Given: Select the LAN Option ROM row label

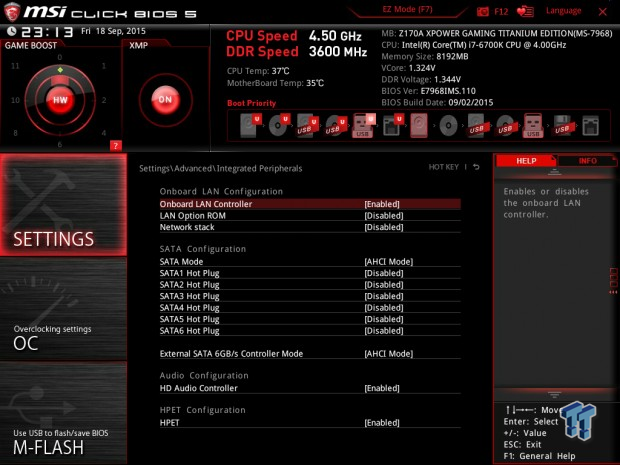Looking at the screenshot, I should point(193,215).
